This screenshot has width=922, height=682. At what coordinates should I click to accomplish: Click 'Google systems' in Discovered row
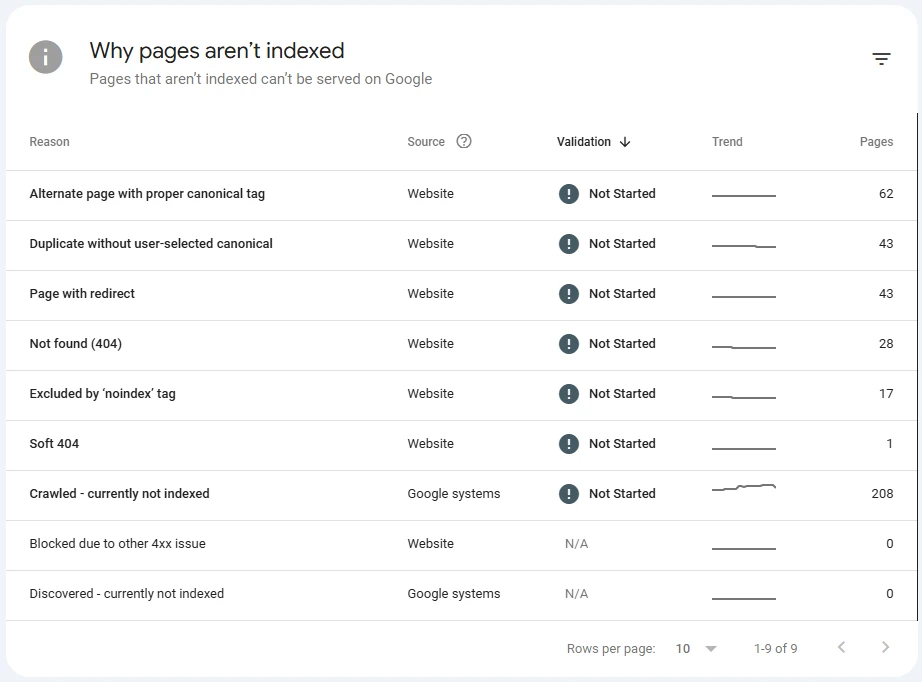click(x=453, y=594)
